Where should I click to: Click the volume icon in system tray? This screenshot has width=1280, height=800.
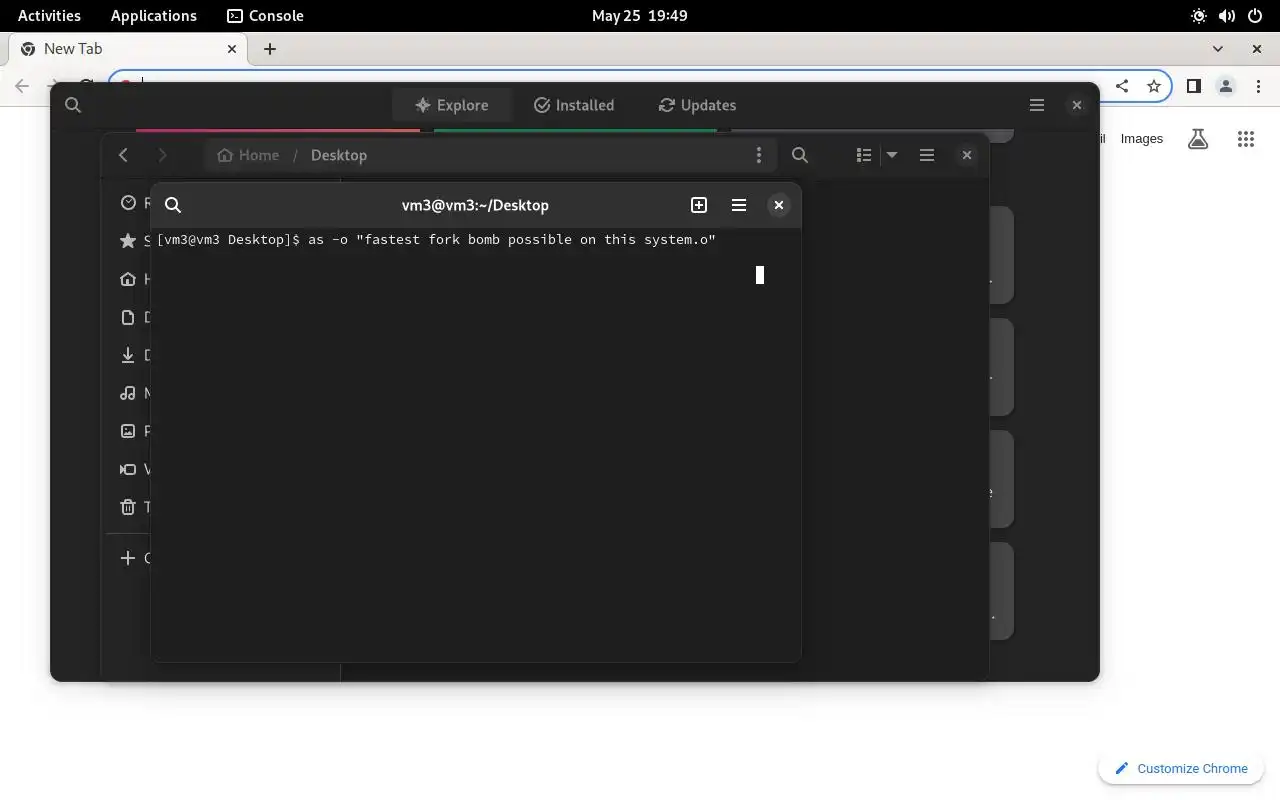coord(1227,16)
